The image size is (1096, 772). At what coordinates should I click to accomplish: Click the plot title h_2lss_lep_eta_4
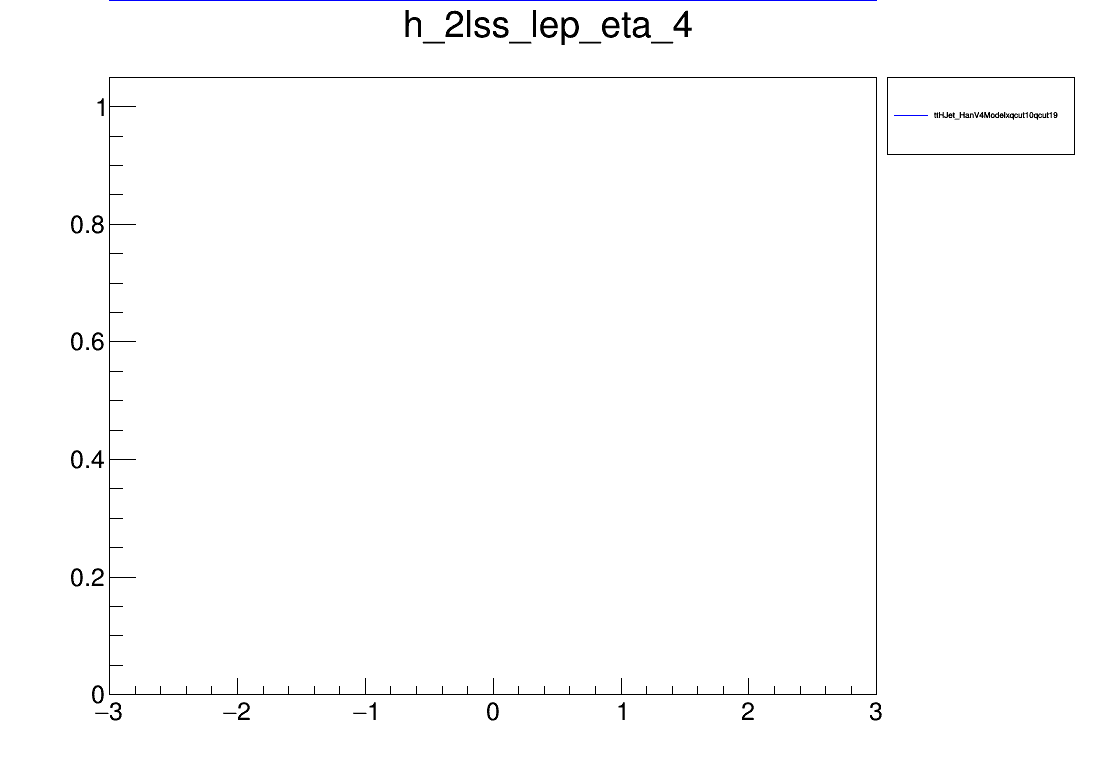point(547,26)
